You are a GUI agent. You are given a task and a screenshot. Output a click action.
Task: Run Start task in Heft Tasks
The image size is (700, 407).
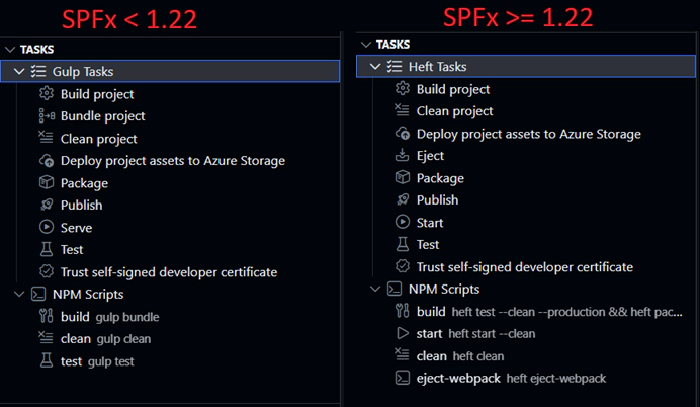click(430, 222)
